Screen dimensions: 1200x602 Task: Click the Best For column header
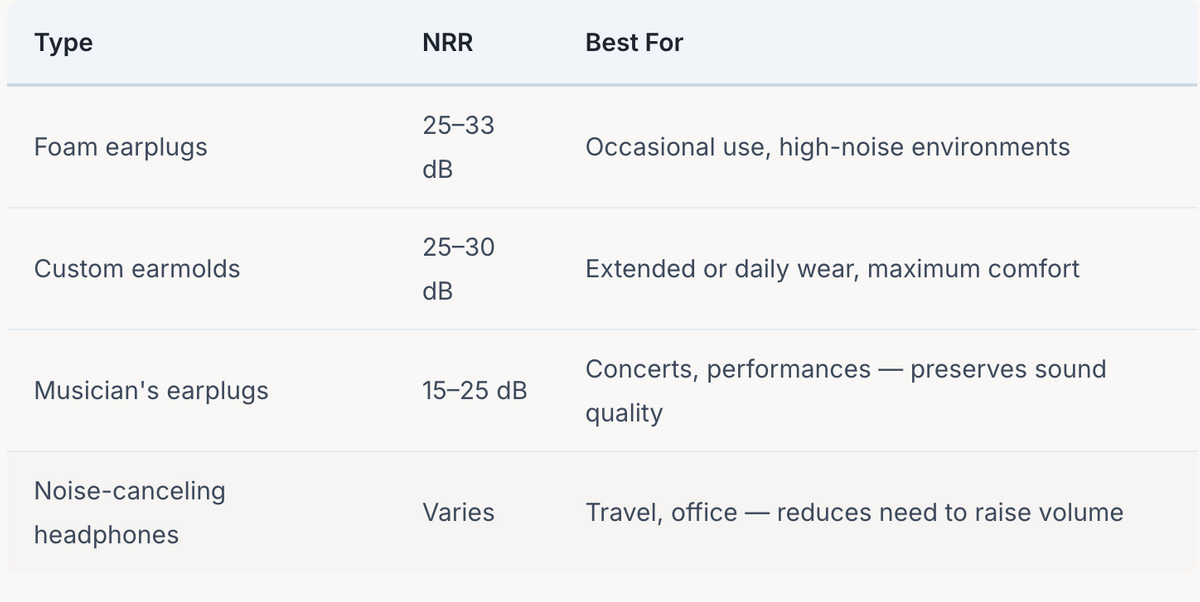click(634, 43)
